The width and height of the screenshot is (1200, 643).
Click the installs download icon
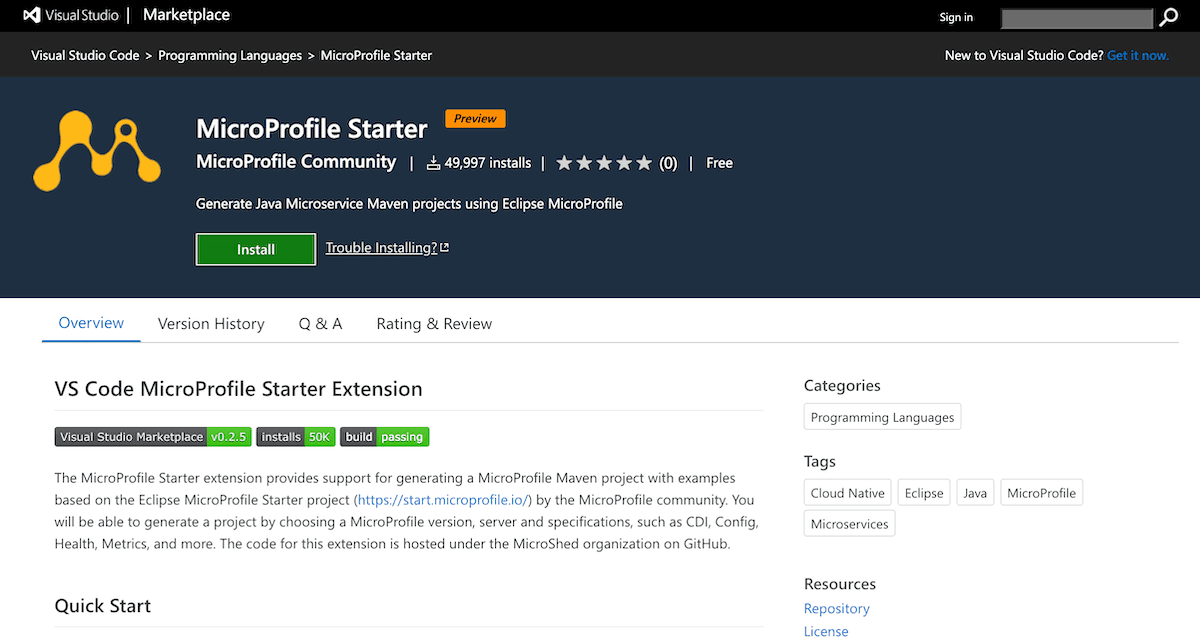(x=433, y=163)
